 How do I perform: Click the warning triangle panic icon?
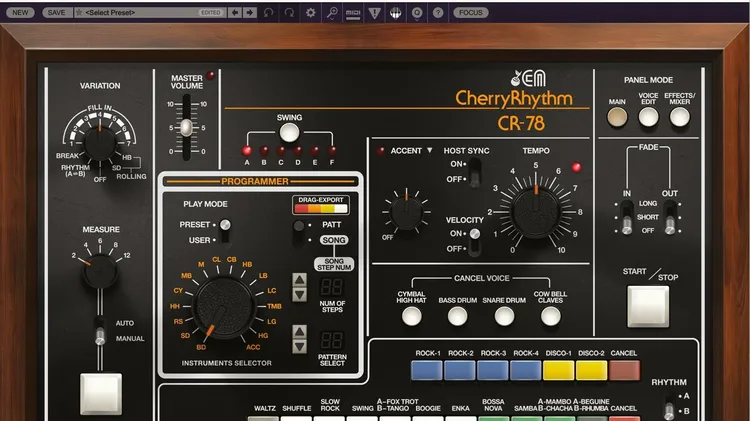[x=375, y=13]
